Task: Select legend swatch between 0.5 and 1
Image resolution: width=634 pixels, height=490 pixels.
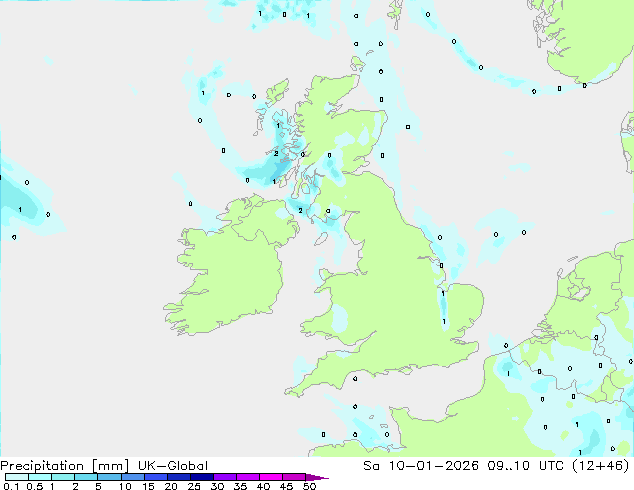Action: click(x=40, y=477)
